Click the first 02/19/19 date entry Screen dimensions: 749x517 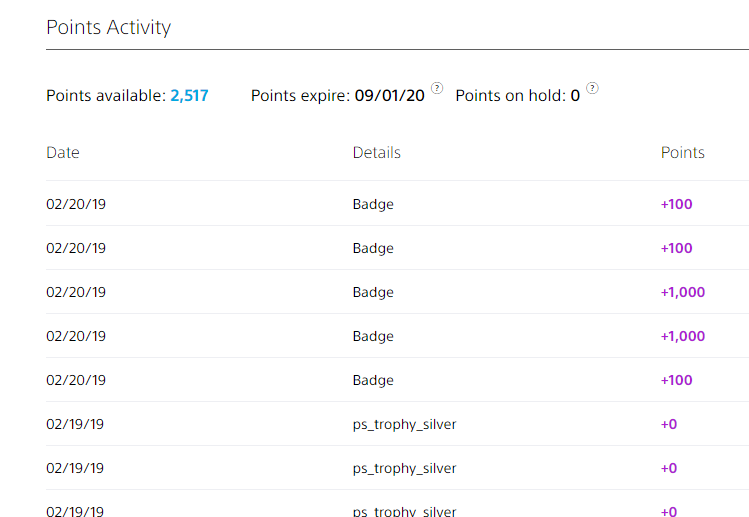(75, 424)
